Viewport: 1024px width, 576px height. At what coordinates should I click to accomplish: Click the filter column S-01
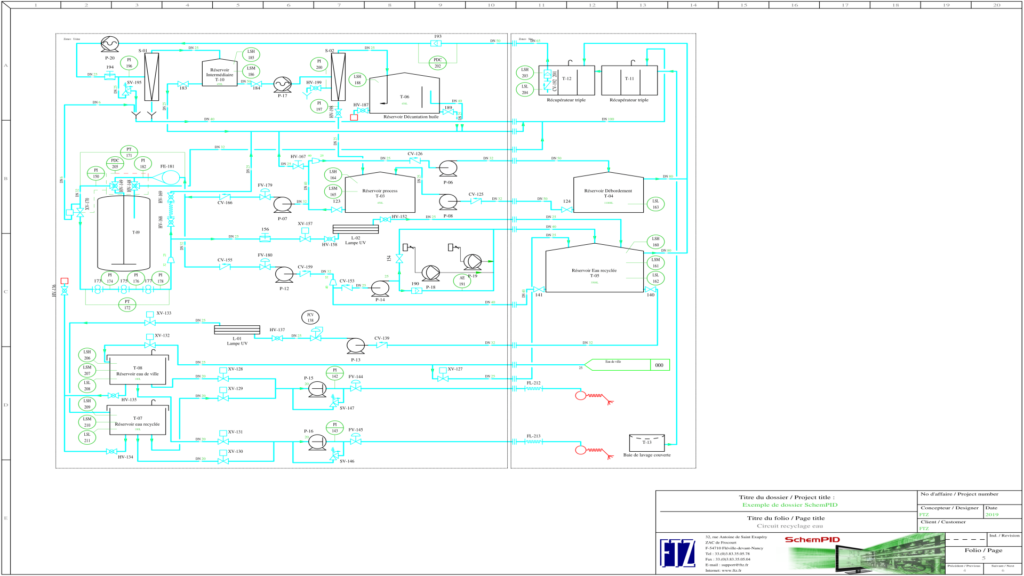pos(151,76)
